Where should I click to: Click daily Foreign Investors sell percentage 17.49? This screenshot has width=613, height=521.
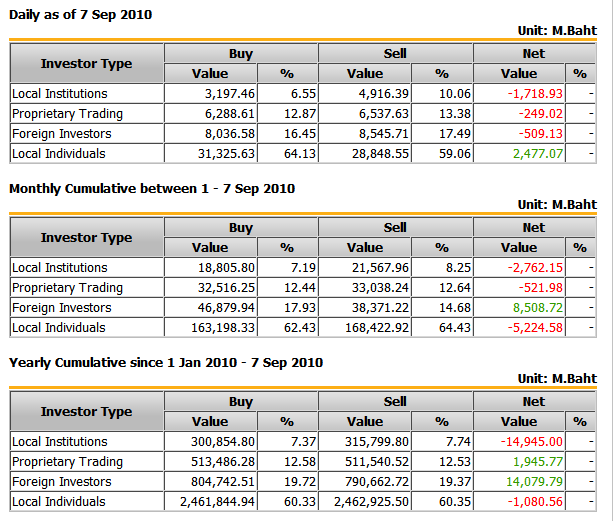point(440,133)
